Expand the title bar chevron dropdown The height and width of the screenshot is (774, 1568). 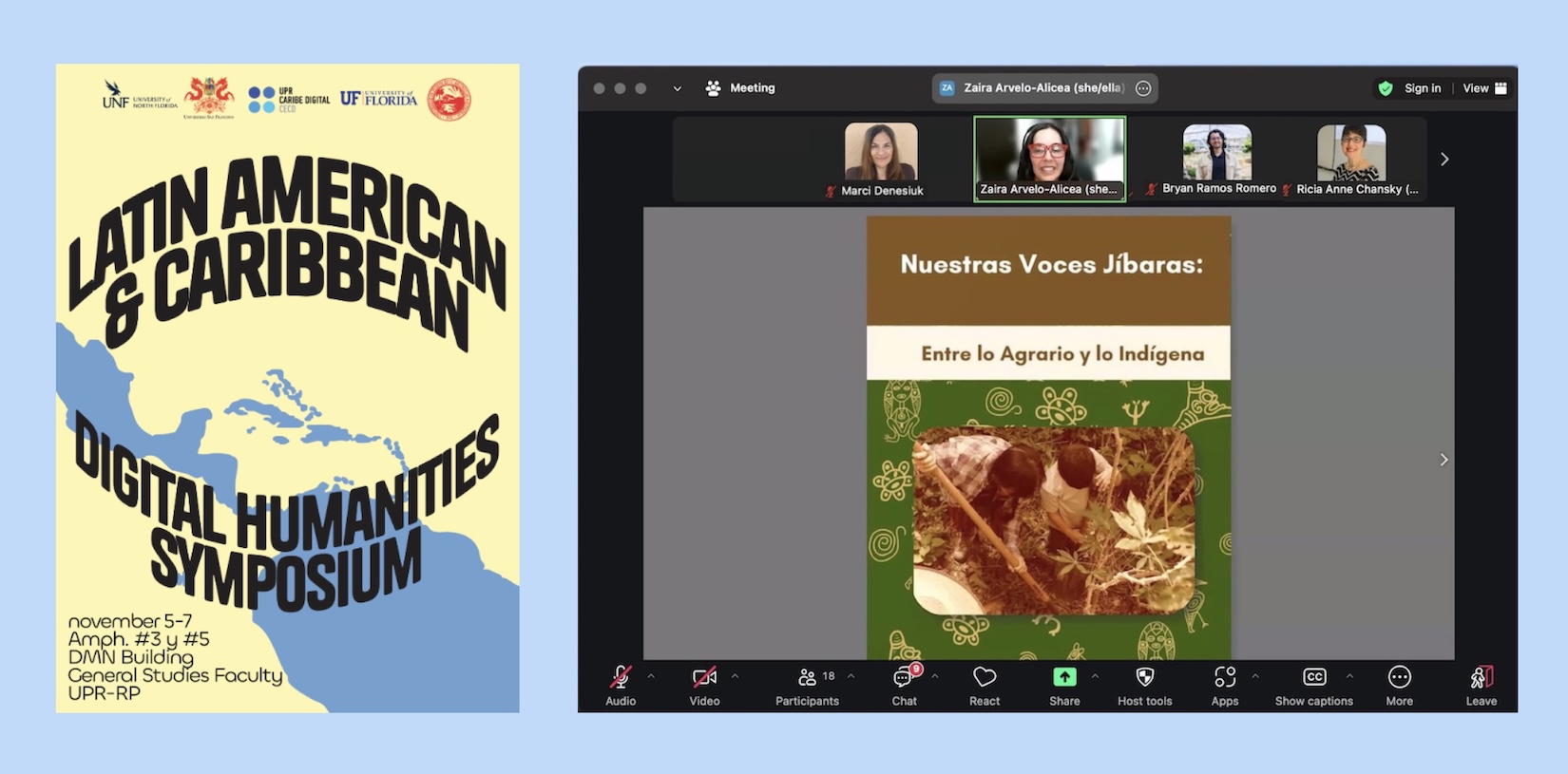click(678, 88)
